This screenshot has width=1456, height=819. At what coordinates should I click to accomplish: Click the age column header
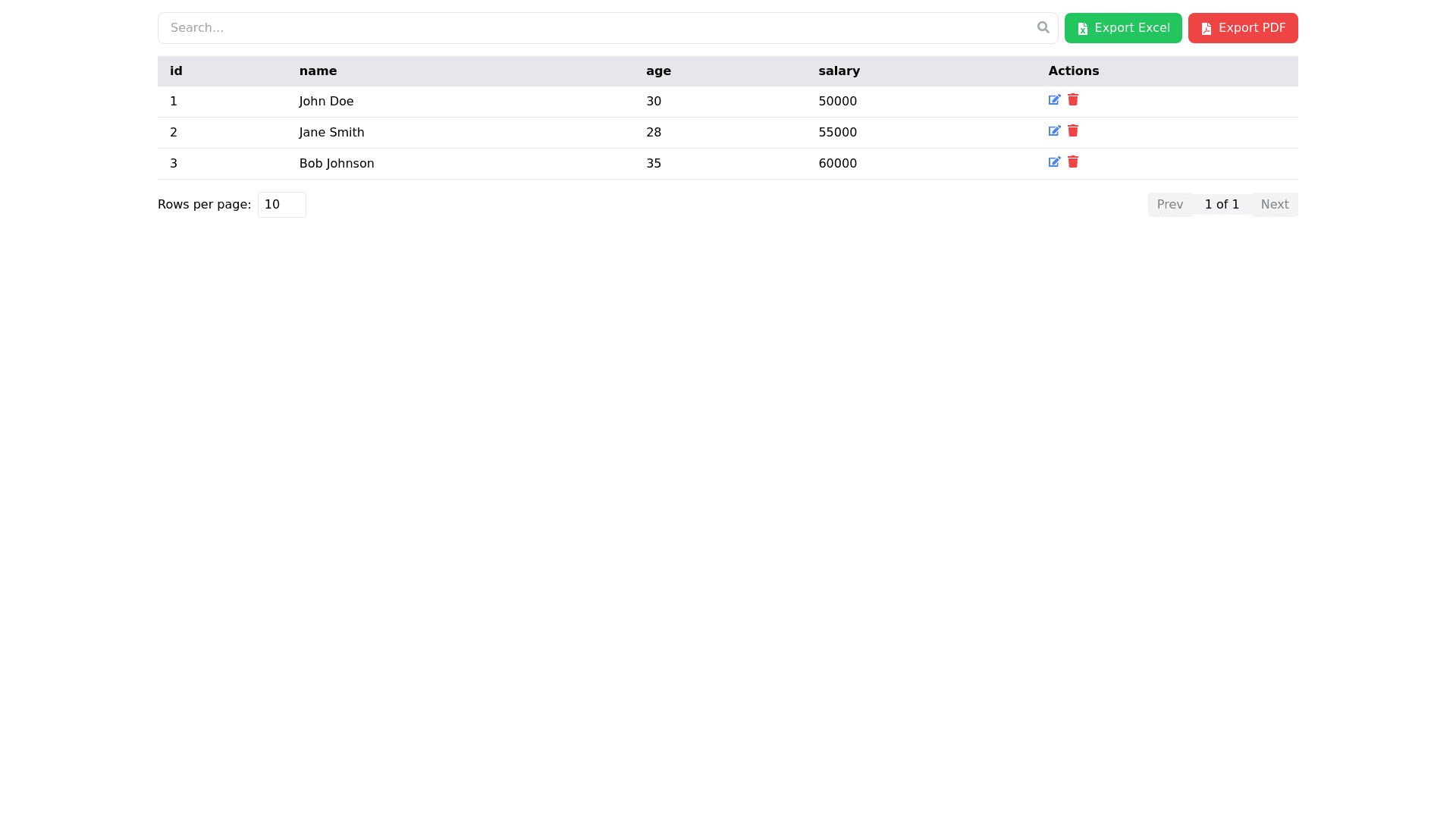[658, 71]
